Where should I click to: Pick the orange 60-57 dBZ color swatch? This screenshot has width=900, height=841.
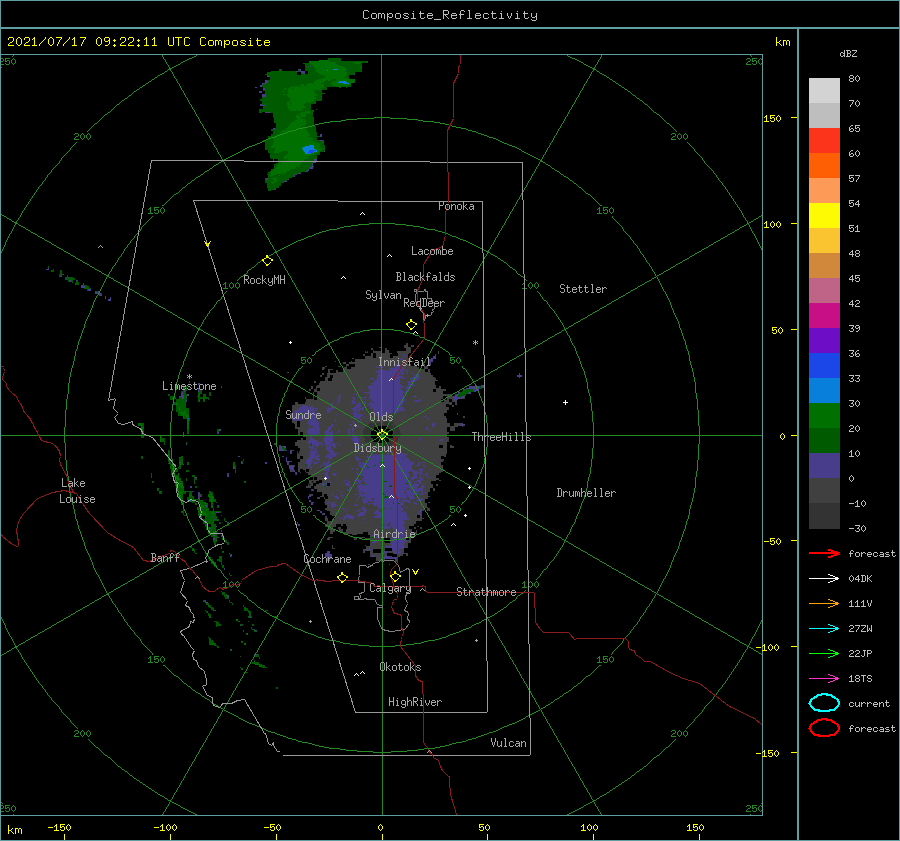point(824,166)
